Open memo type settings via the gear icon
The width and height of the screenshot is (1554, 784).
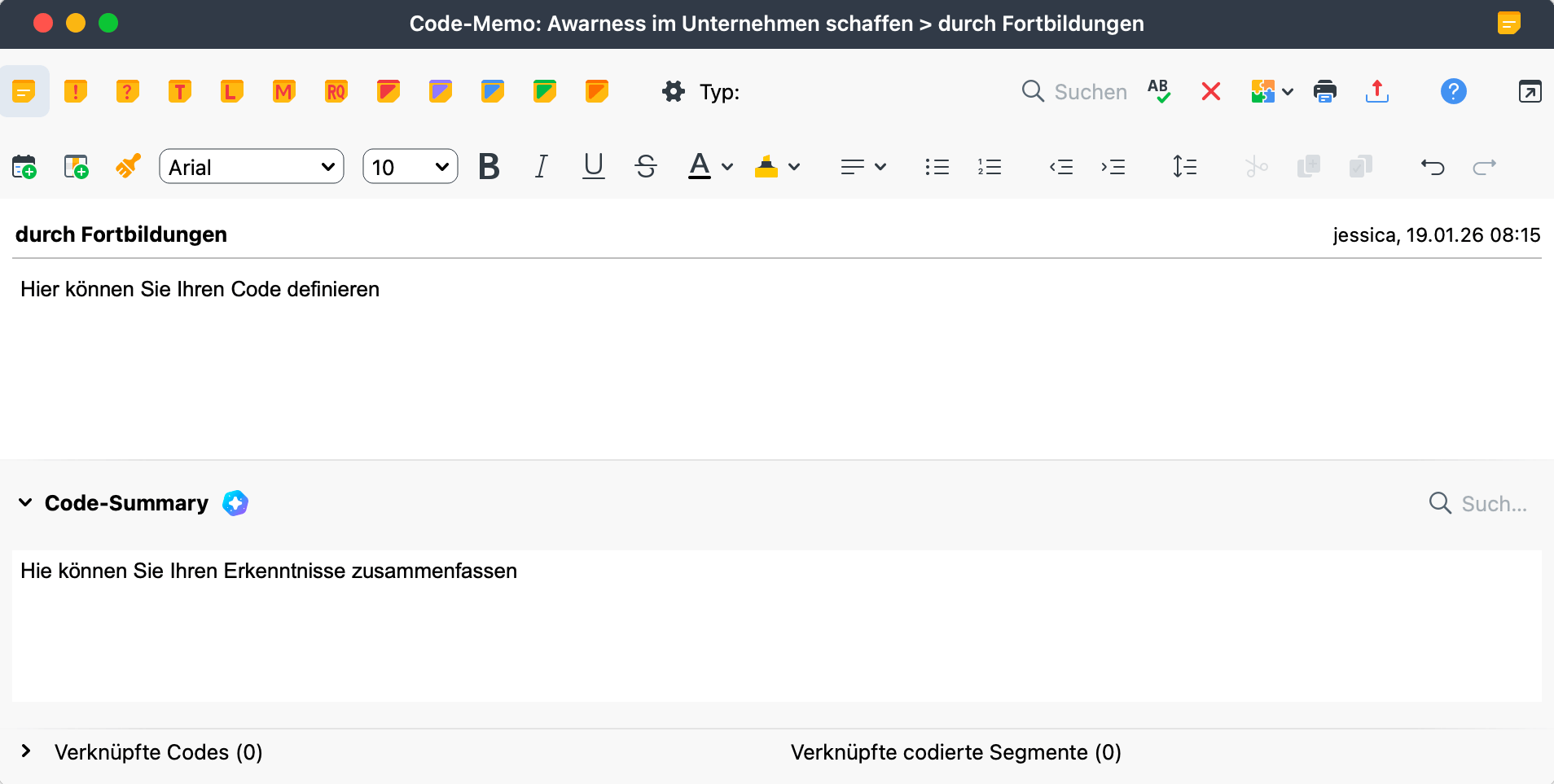tap(674, 91)
